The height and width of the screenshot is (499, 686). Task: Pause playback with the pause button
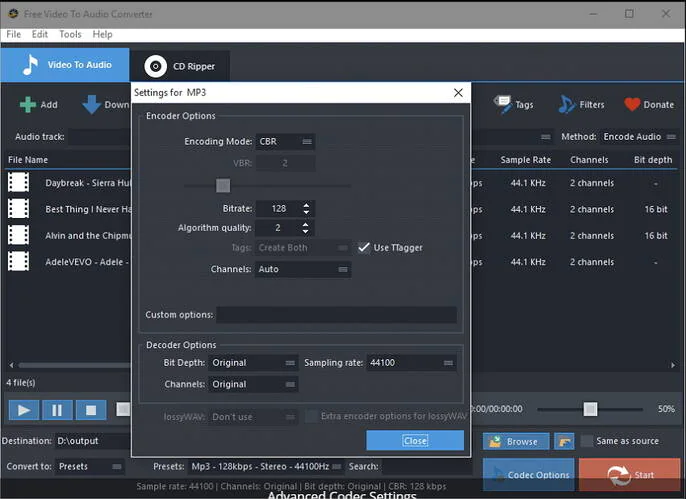point(57,410)
